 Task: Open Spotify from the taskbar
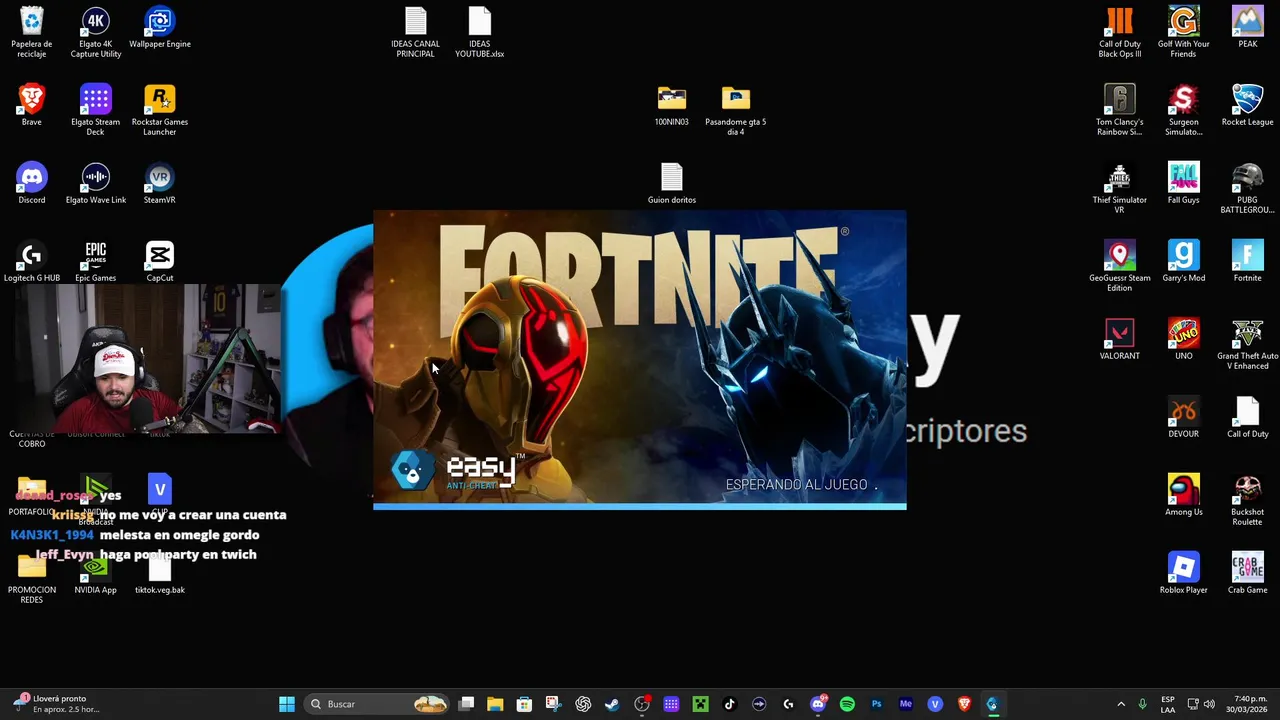(x=847, y=704)
